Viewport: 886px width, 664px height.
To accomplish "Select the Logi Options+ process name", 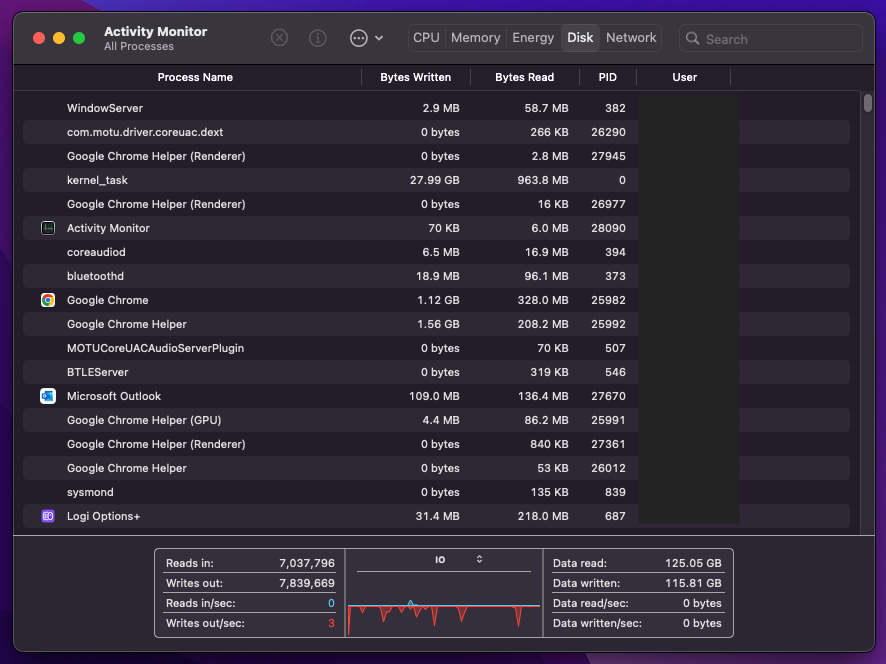I will click(x=103, y=517).
